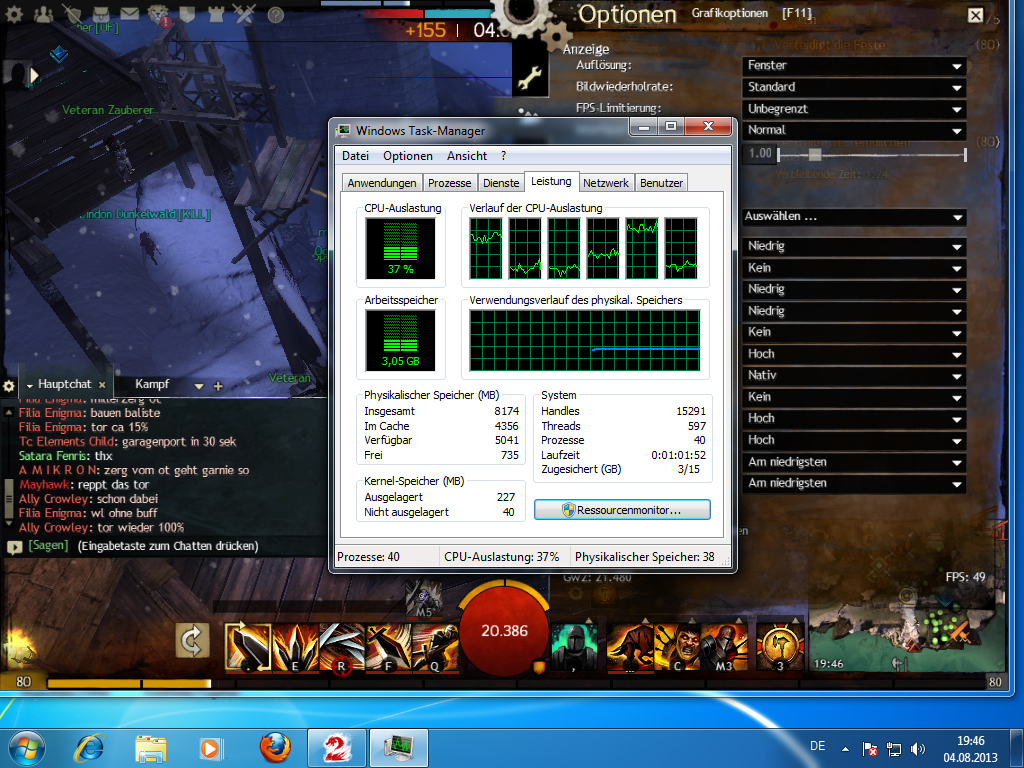Expand the party member portrait arrow
This screenshot has width=1024, height=768.
[x=34, y=75]
